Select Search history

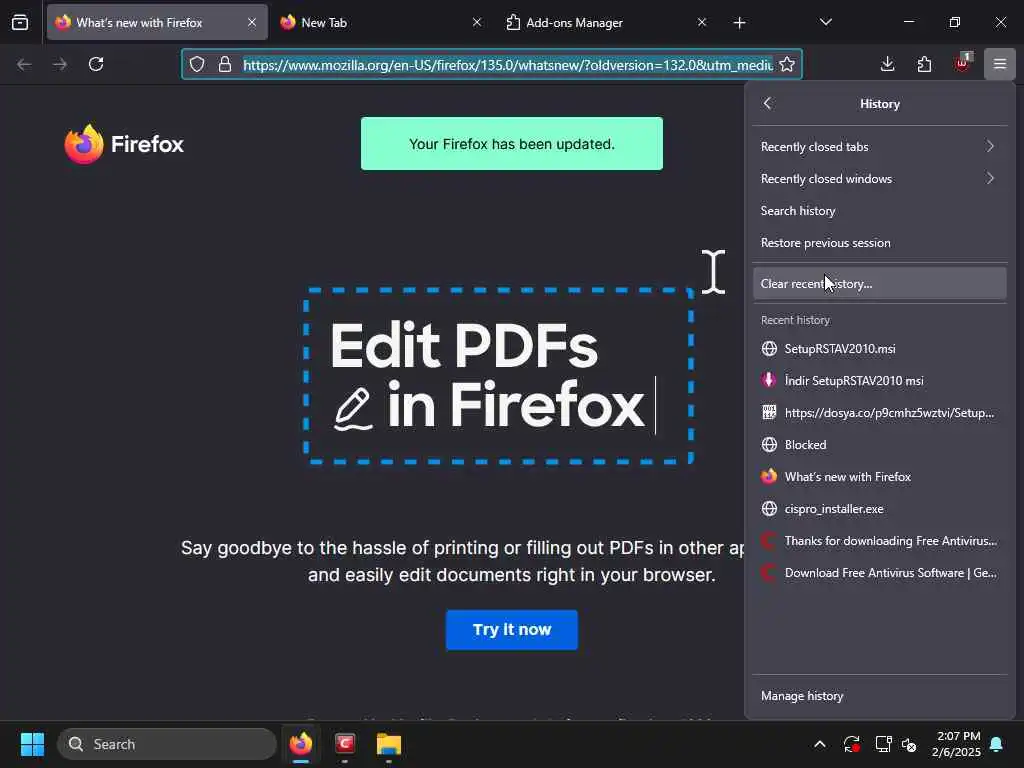tap(879, 210)
